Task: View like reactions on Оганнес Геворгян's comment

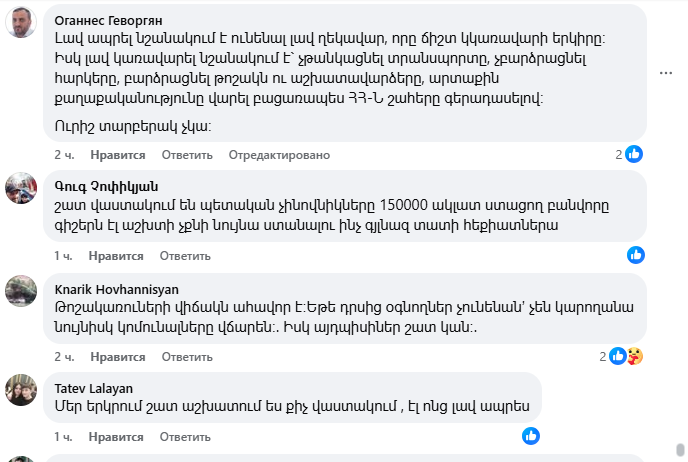Action: 628,155
